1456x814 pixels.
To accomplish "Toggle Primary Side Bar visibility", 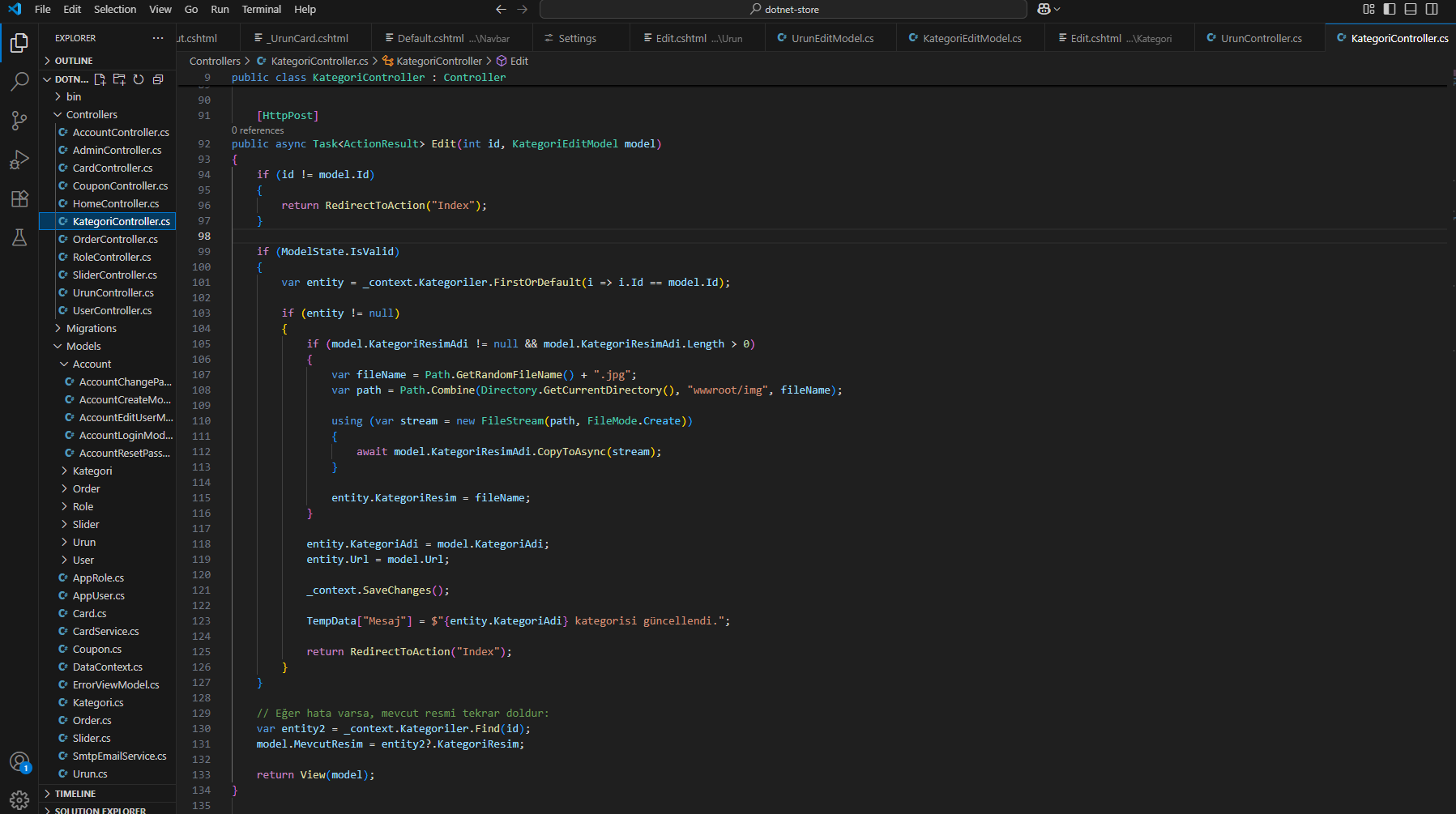I will tap(1390, 9).
